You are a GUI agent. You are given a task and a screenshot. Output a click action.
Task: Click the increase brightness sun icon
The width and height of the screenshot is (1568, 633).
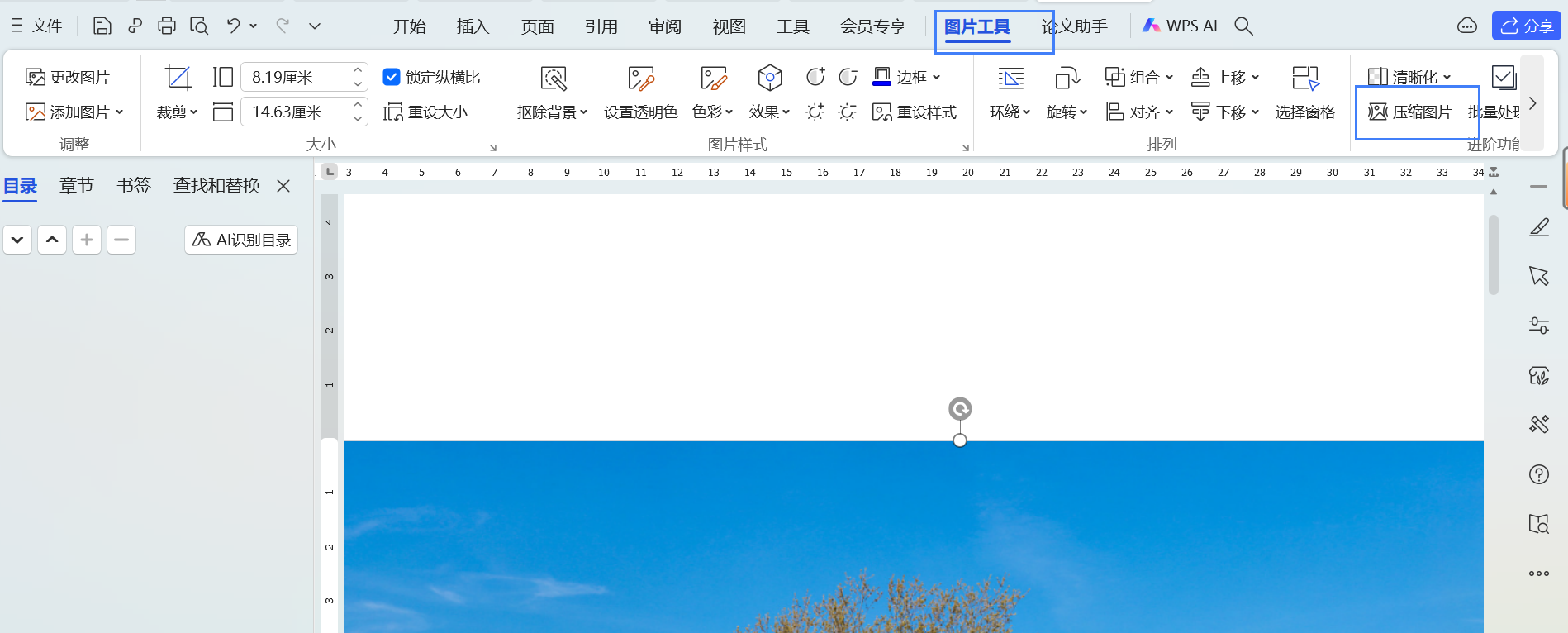815,112
